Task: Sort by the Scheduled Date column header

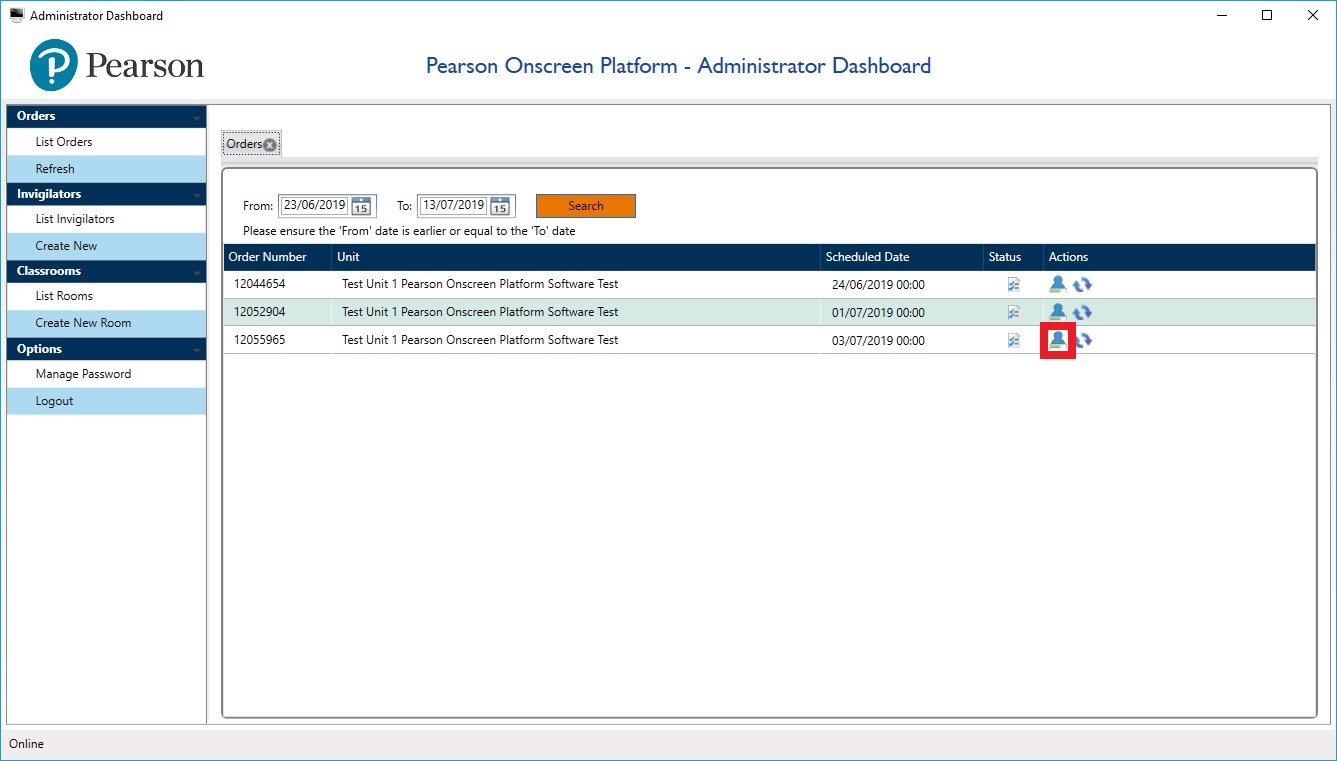Action: [867, 257]
